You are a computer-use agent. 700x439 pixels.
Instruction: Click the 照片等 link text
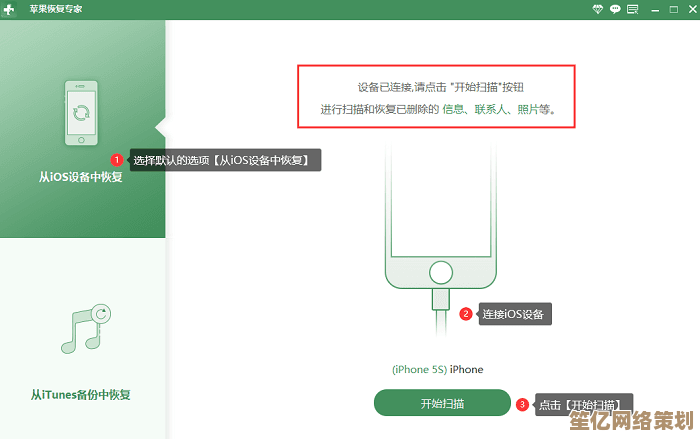533,109
